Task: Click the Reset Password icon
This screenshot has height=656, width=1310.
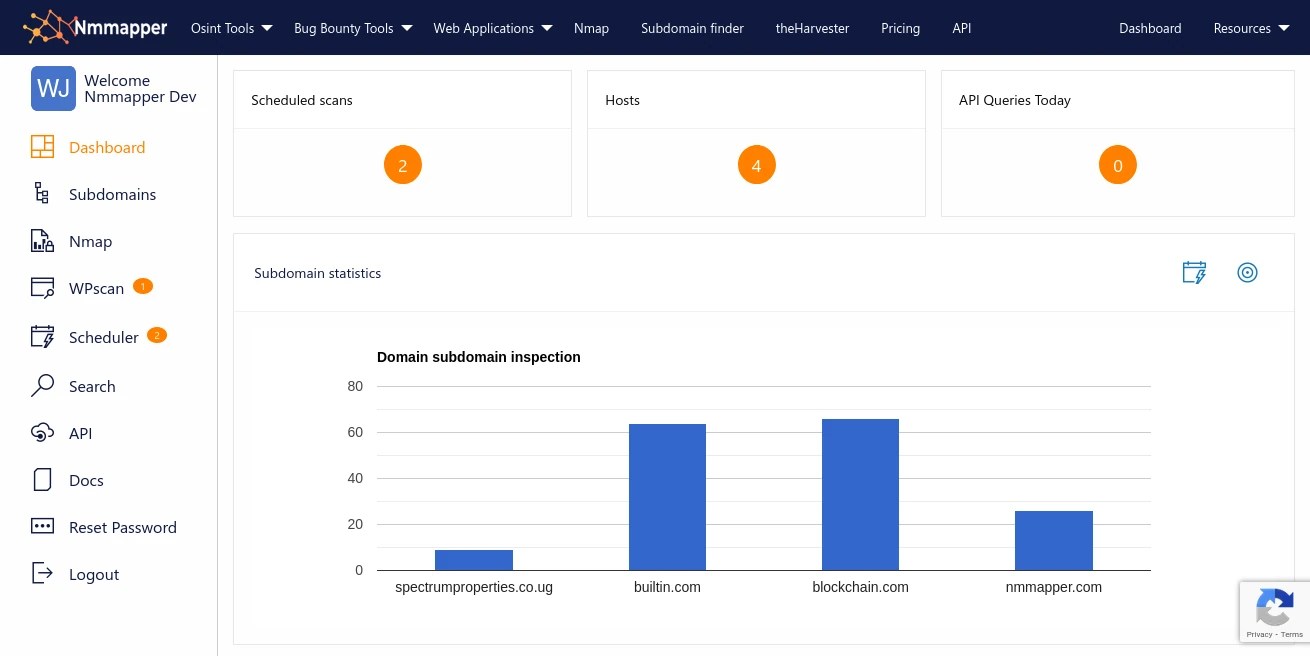Action: (x=42, y=527)
